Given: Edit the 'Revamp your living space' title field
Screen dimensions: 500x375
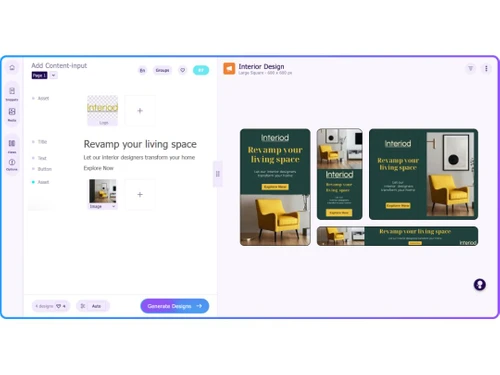Looking at the screenshot, I should (x=140, y=144).
